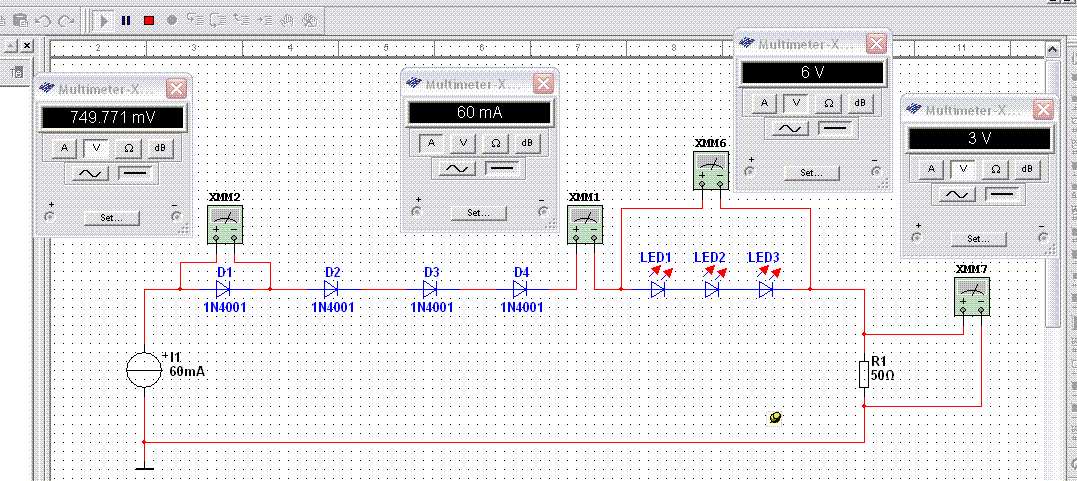Run the simulation with the play button

(x=104, y=21)
